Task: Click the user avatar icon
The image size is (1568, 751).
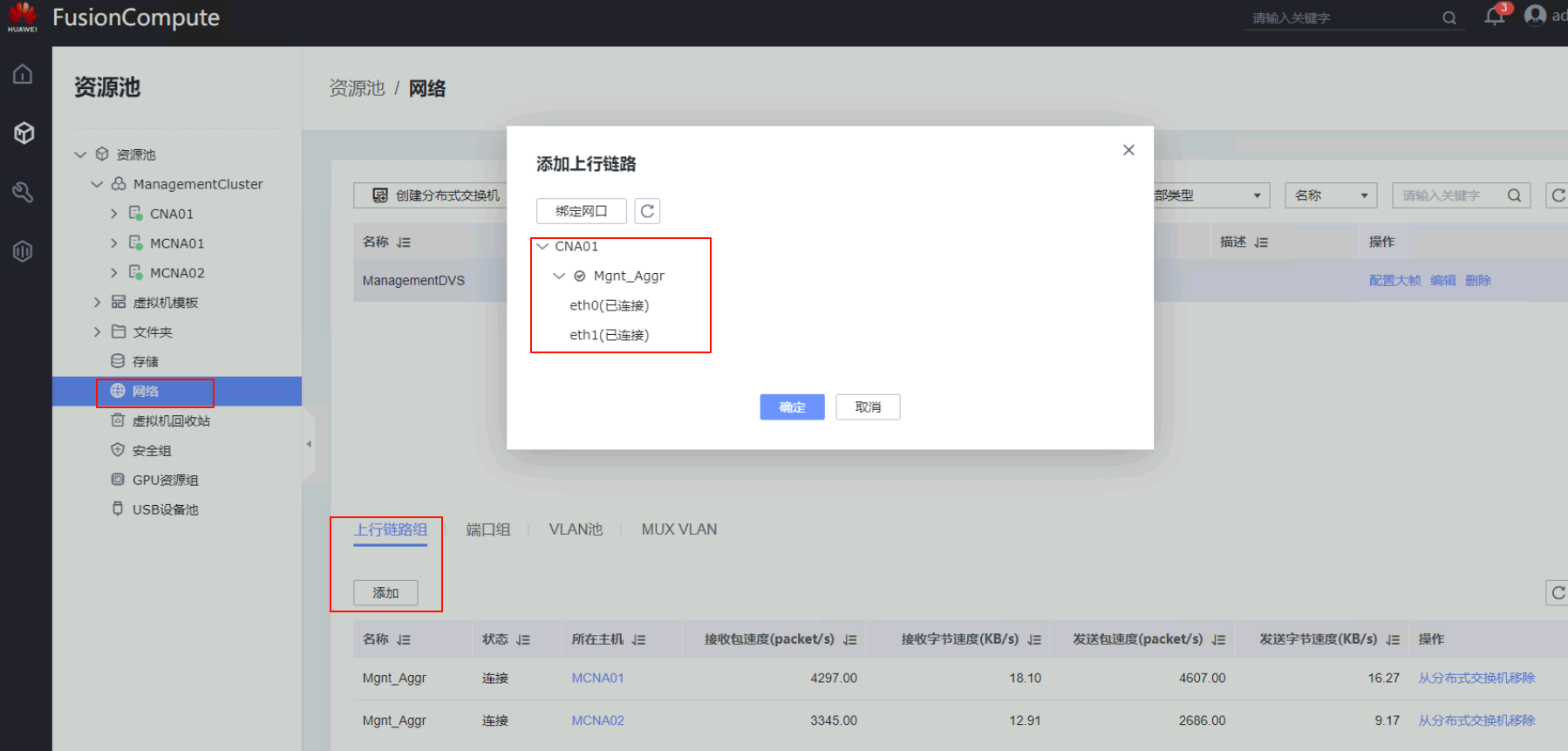Action: 1535,16
